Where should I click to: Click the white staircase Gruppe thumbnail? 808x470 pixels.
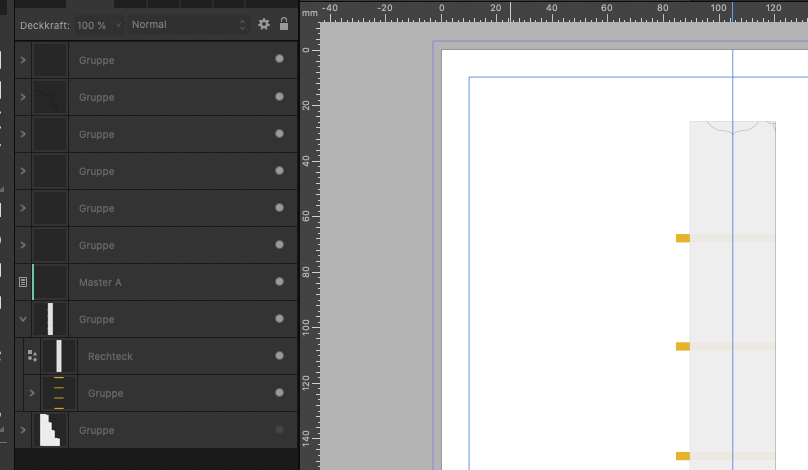click(x=50, y=430)
